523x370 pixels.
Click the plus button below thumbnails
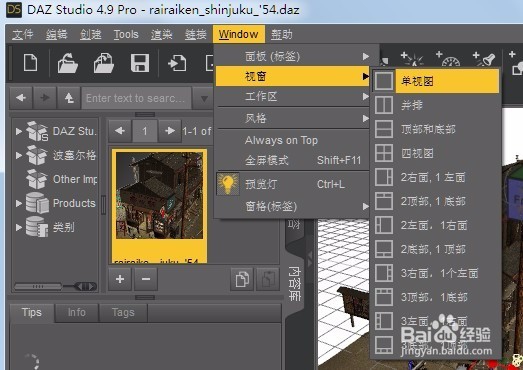(x=120, y=279)
